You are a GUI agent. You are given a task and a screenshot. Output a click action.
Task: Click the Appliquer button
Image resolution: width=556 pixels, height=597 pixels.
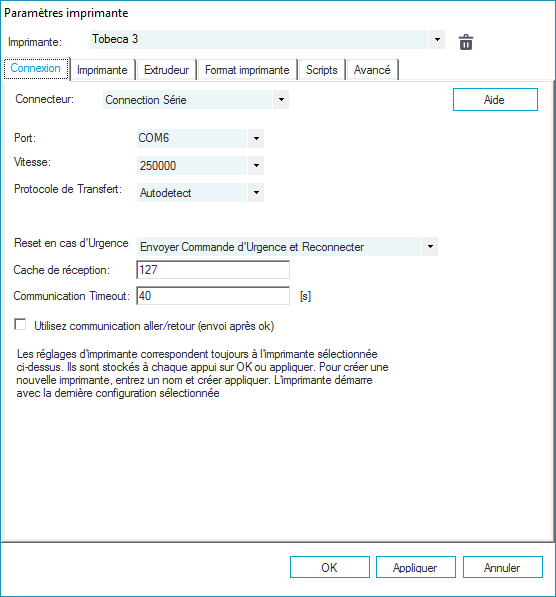pyautogui.click(x=415, y=567)
